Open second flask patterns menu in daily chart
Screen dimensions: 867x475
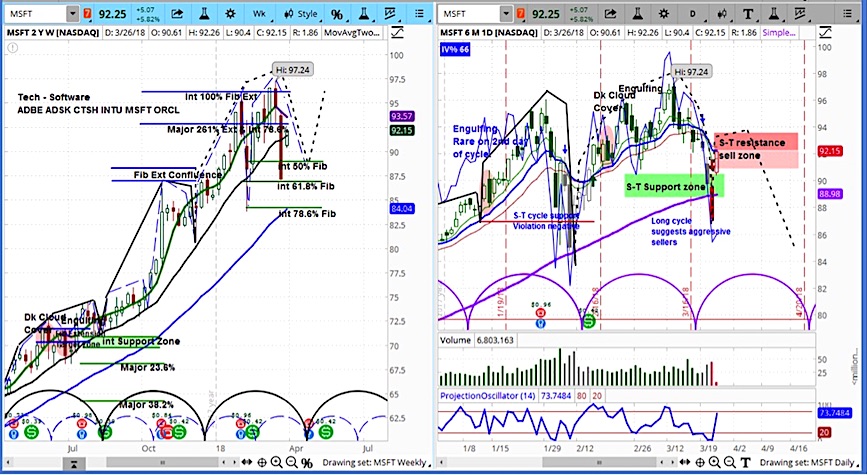[775, 14]
